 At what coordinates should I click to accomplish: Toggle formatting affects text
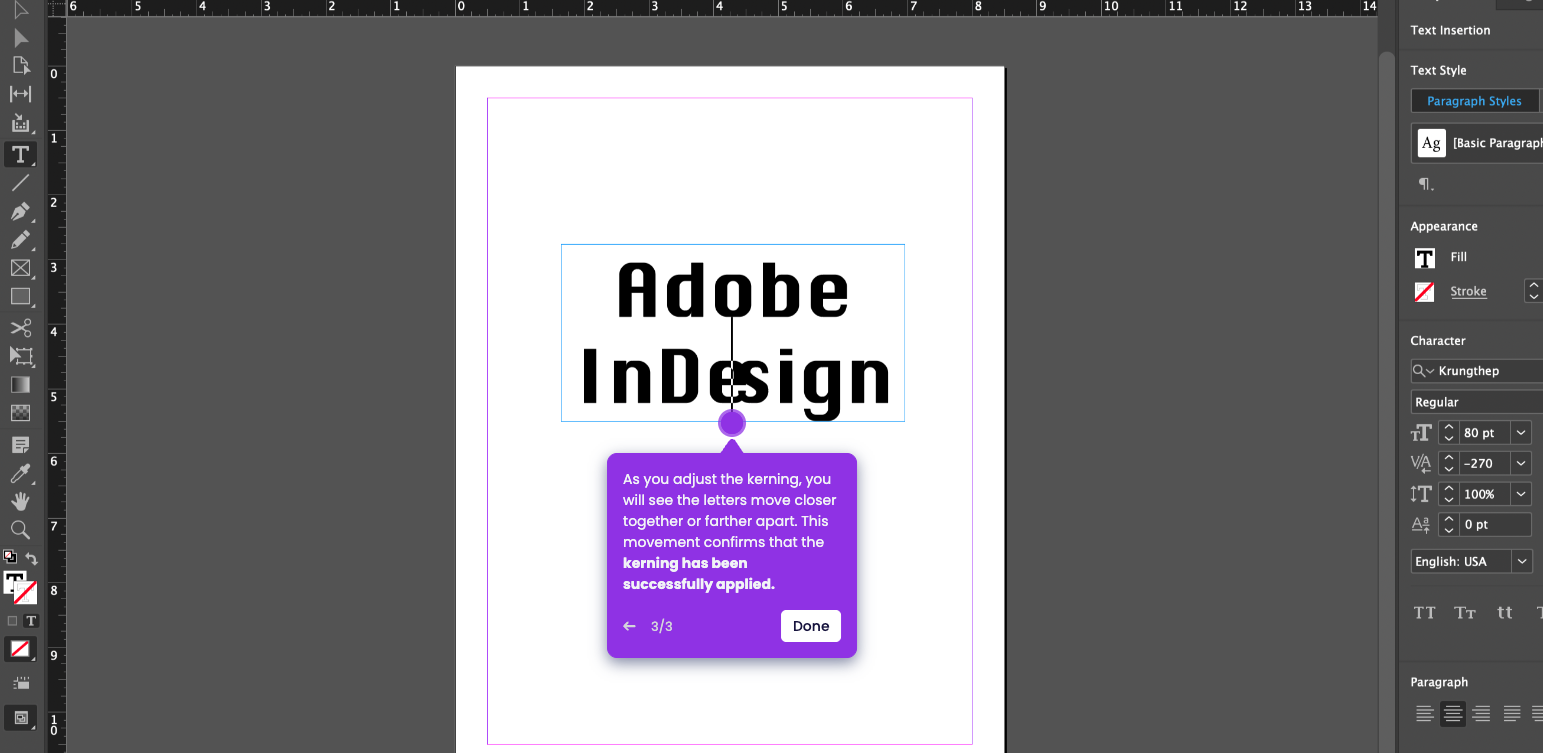(31, 621)
